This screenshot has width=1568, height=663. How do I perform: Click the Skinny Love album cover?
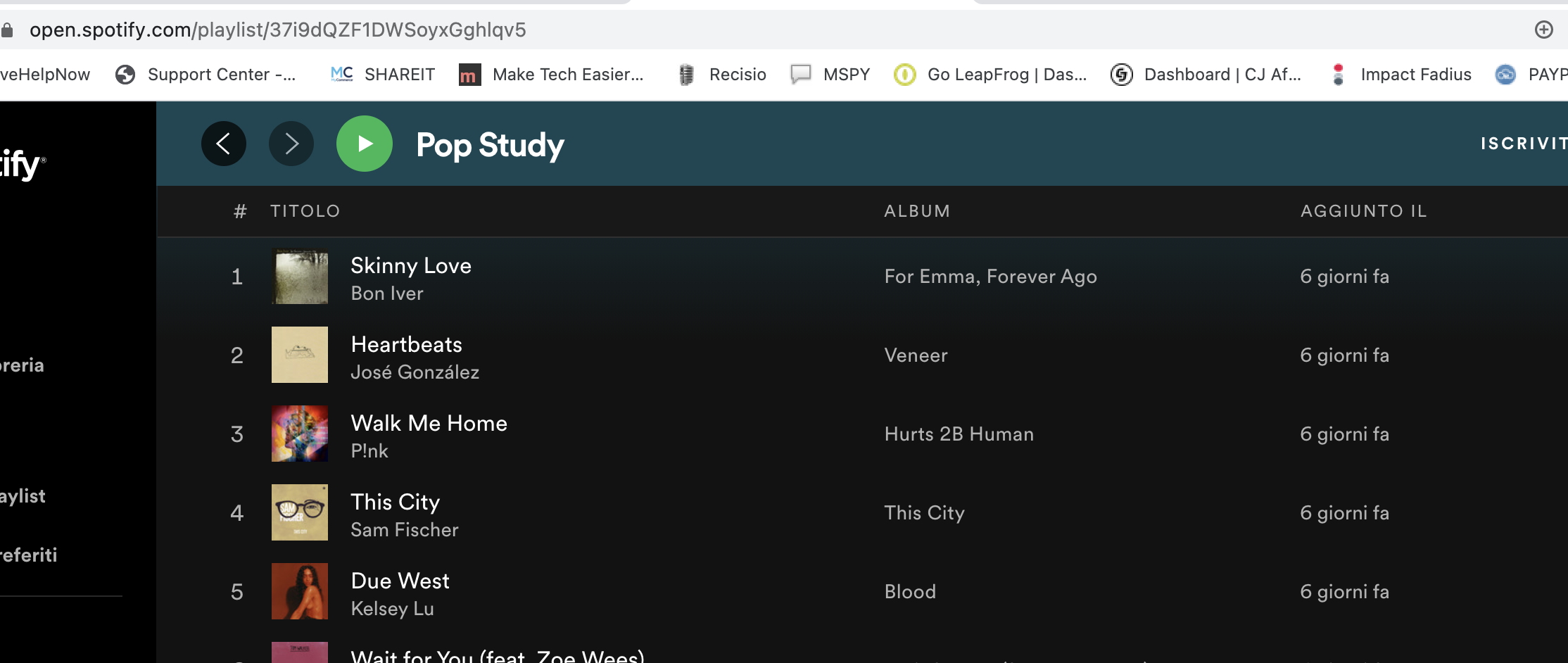(x=300, y=276)
